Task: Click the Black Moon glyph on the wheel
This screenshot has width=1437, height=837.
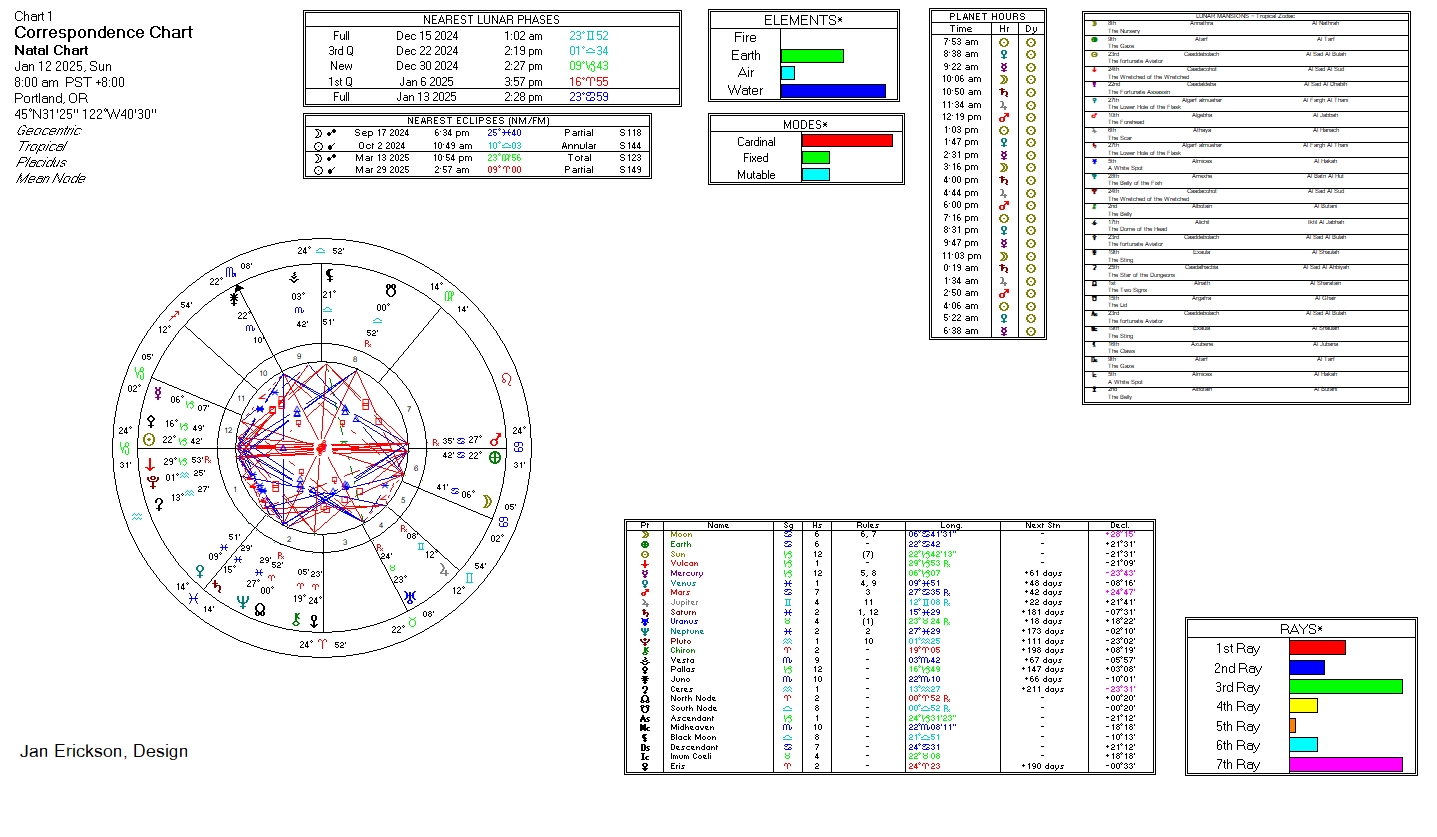Action: (x=329, y=277)
